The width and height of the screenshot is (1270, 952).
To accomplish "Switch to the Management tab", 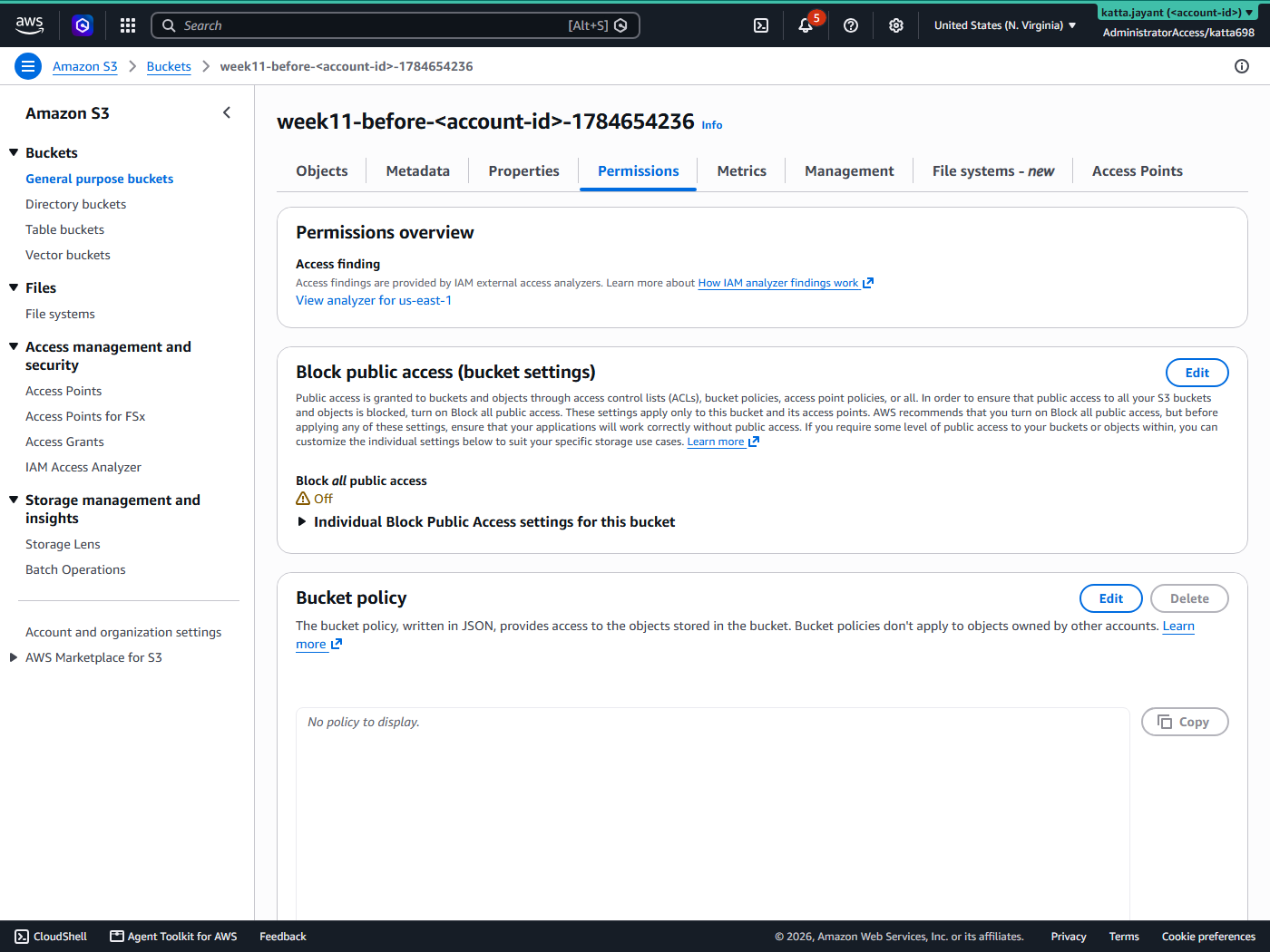I will tap(849, 170).
